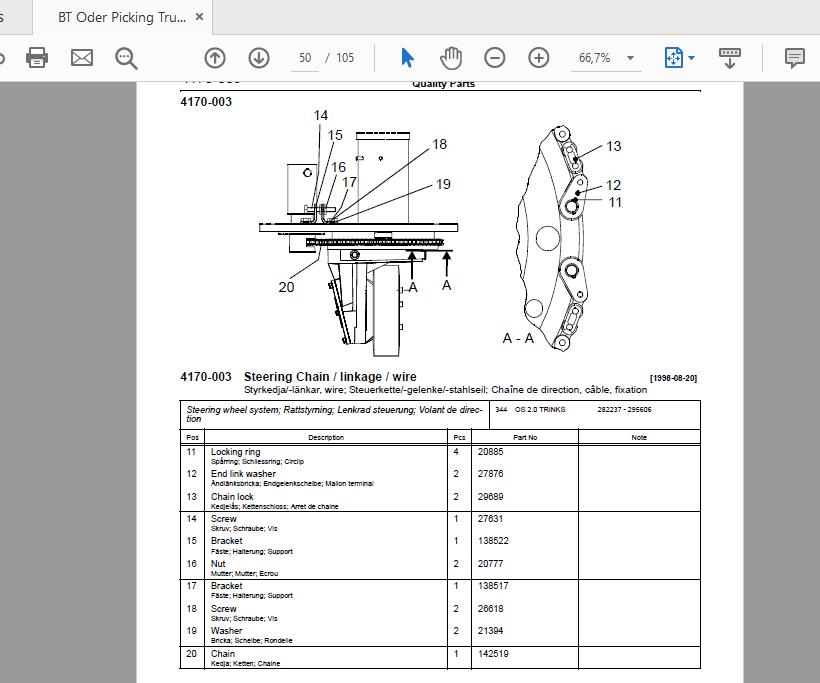The width and height of the screenshot is (820, 683).
Task: Expand the fit page options arrow
Action: pyautogui.click(x=691, y=58)
